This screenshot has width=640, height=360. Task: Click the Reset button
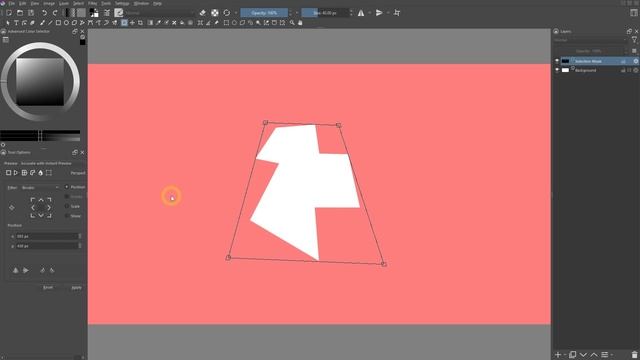[x=48, y=287]
